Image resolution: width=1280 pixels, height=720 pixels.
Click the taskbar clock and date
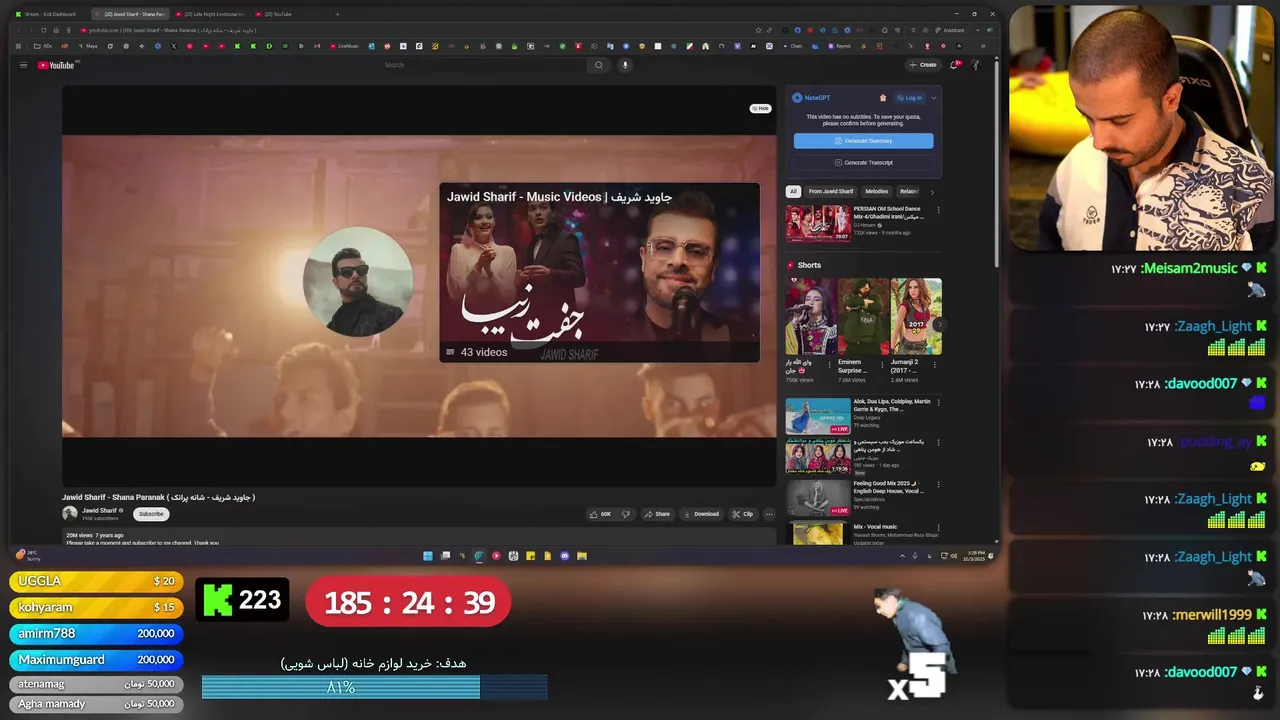[975, 556]
